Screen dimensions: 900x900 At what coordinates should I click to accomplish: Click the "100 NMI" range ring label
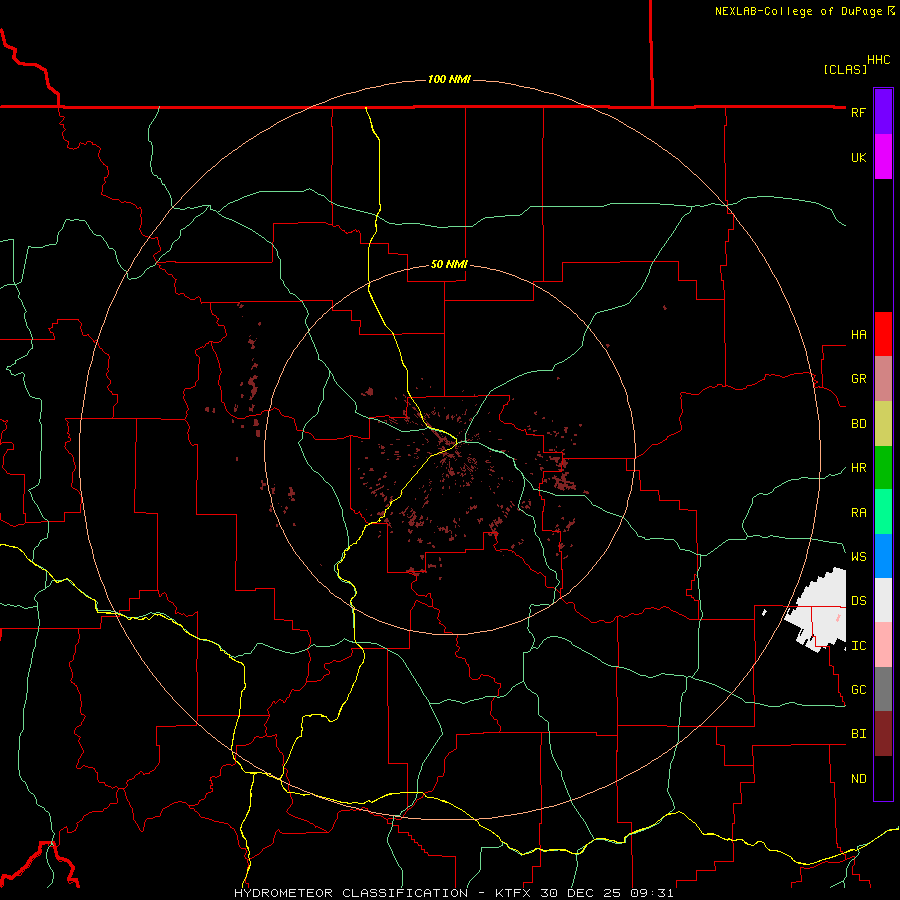(449, 79)
